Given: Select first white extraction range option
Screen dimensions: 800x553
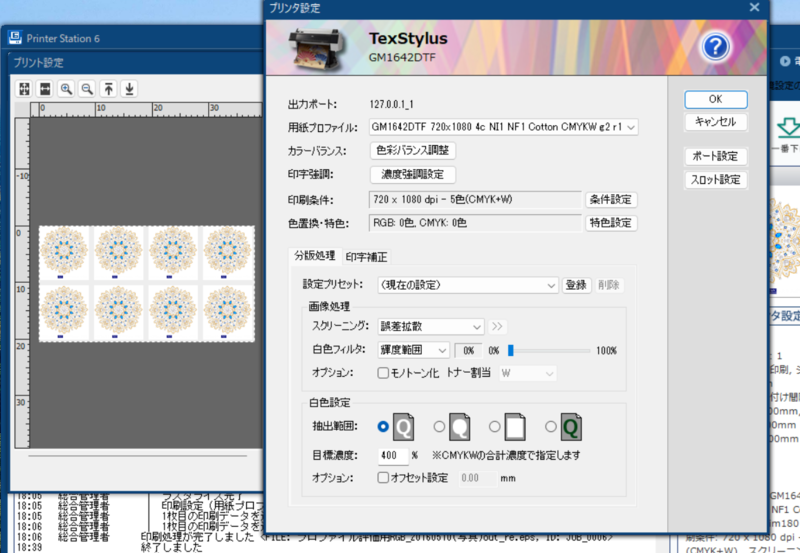Looking at the screenshot, I should (x=383, y=426).
